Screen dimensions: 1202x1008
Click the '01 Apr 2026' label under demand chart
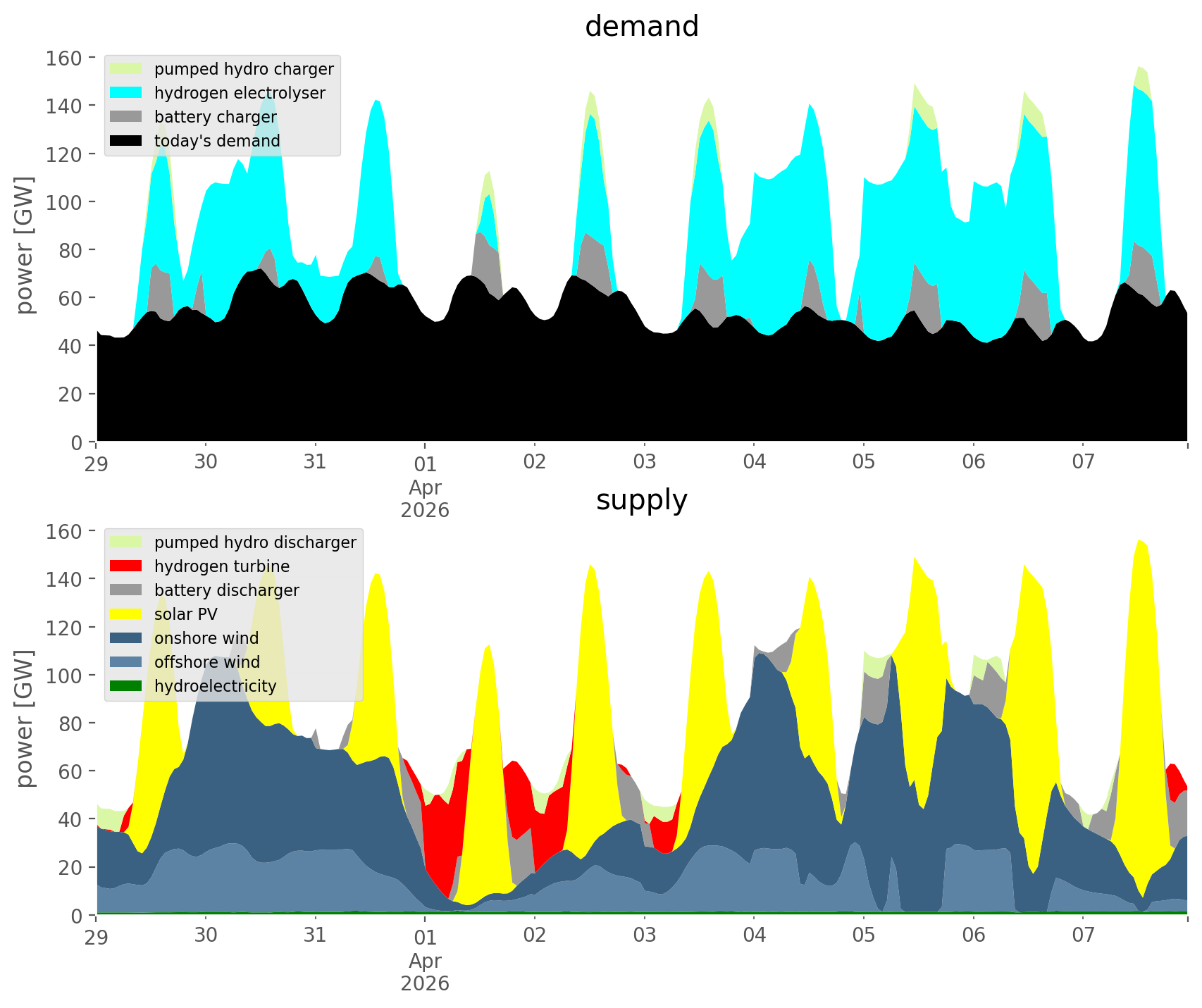425,486
